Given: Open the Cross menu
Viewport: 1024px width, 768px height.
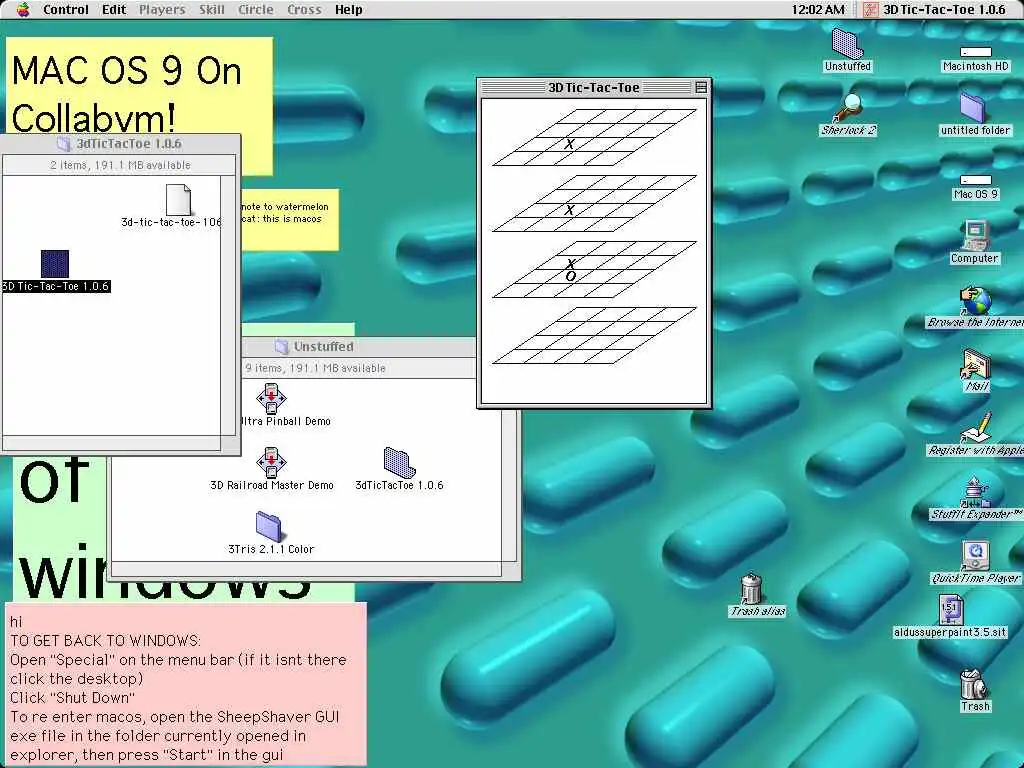Looking at the screenshot, I should [304, 10].
